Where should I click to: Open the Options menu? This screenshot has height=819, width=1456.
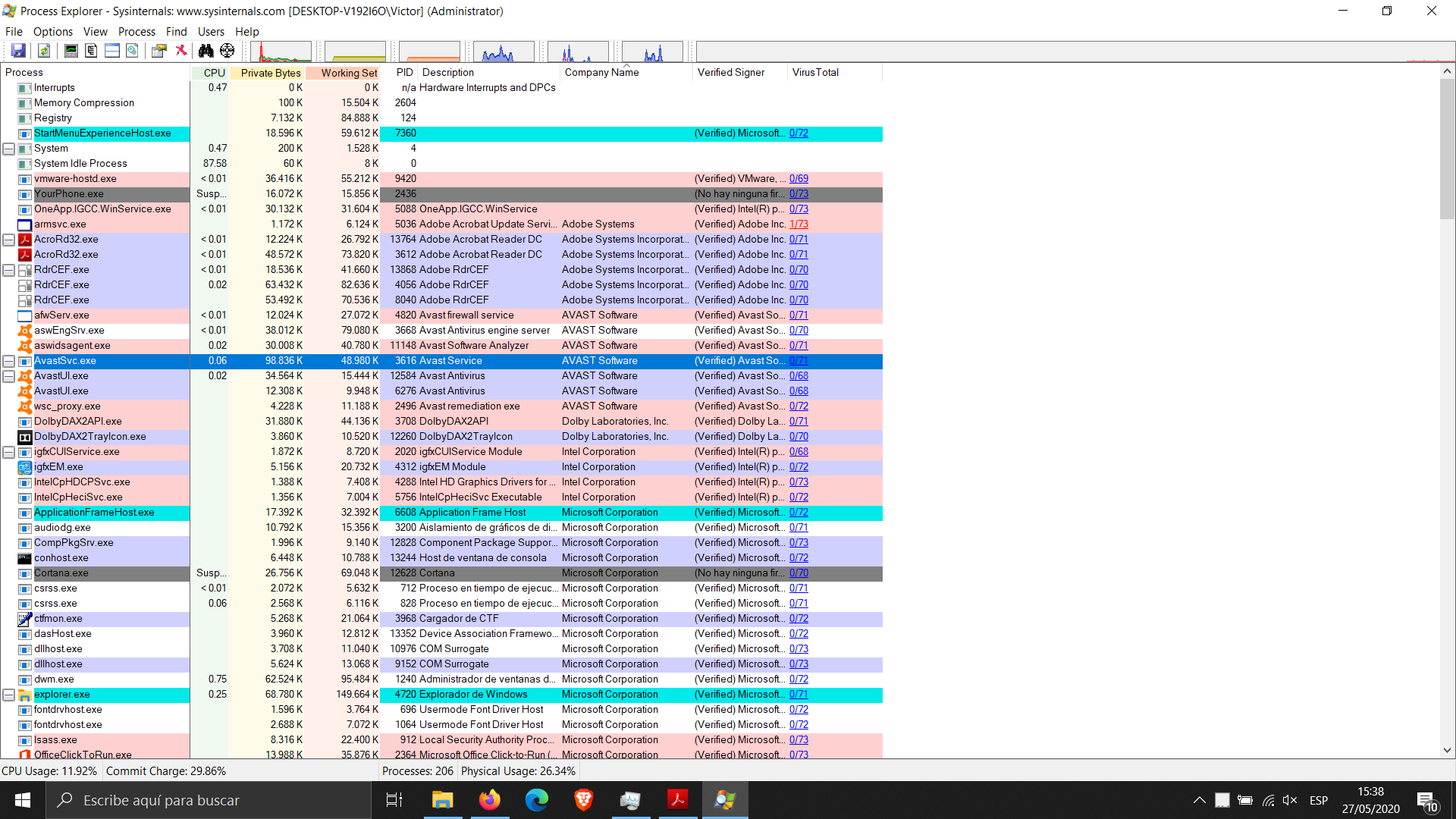pos(52,31)
